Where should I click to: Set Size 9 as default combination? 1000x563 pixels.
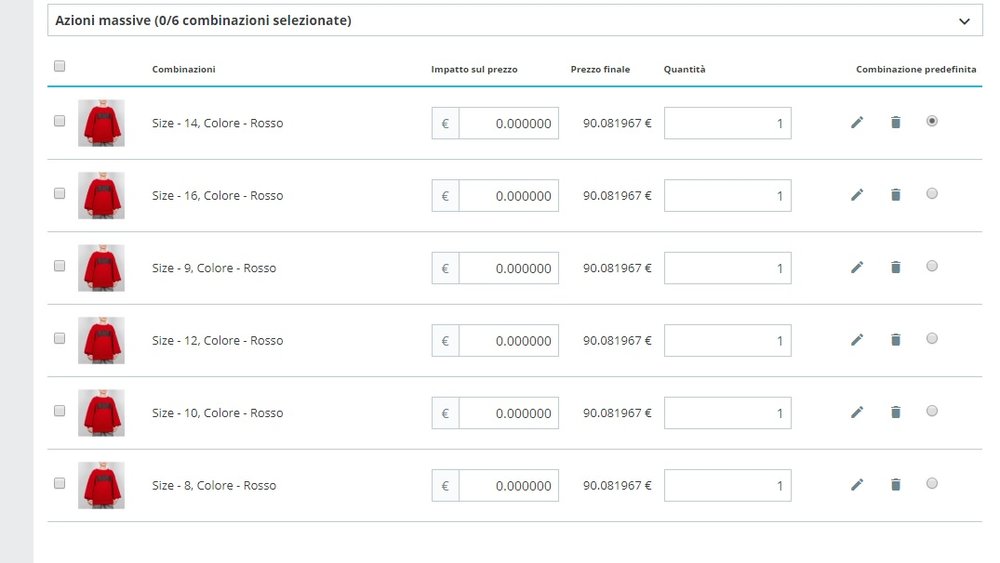coord(932,266)
